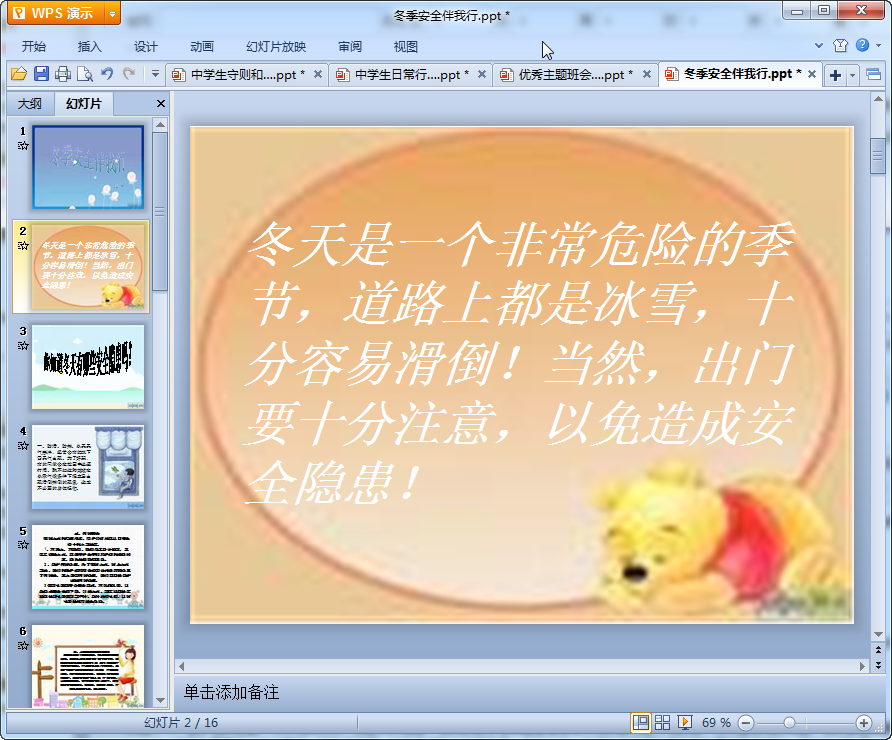892x740 pixels.
Task: Close the 冬季安全伴我行.ppt document tab
Action: pos(812,74)
